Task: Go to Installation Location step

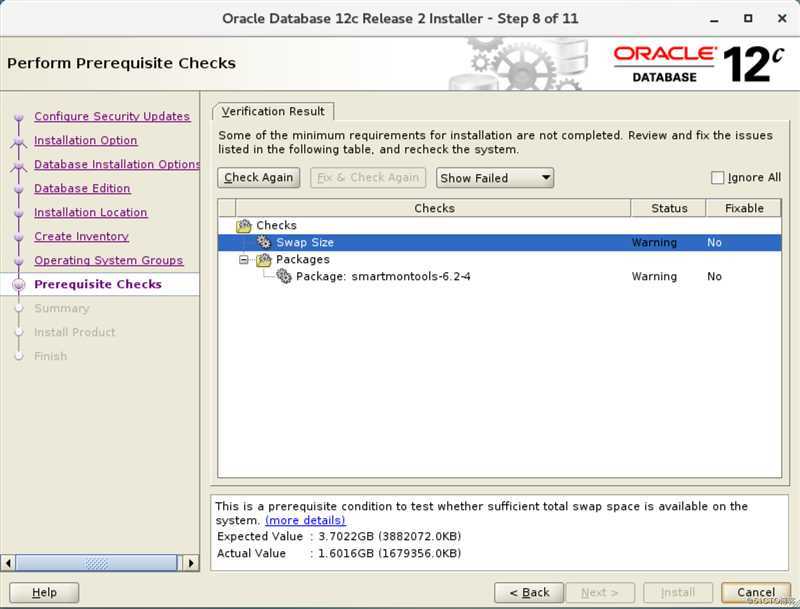Action: coord(91,212)
